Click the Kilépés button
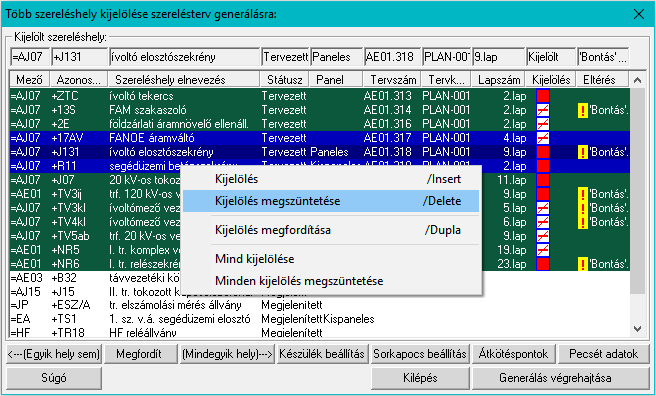 click(420, 378)
